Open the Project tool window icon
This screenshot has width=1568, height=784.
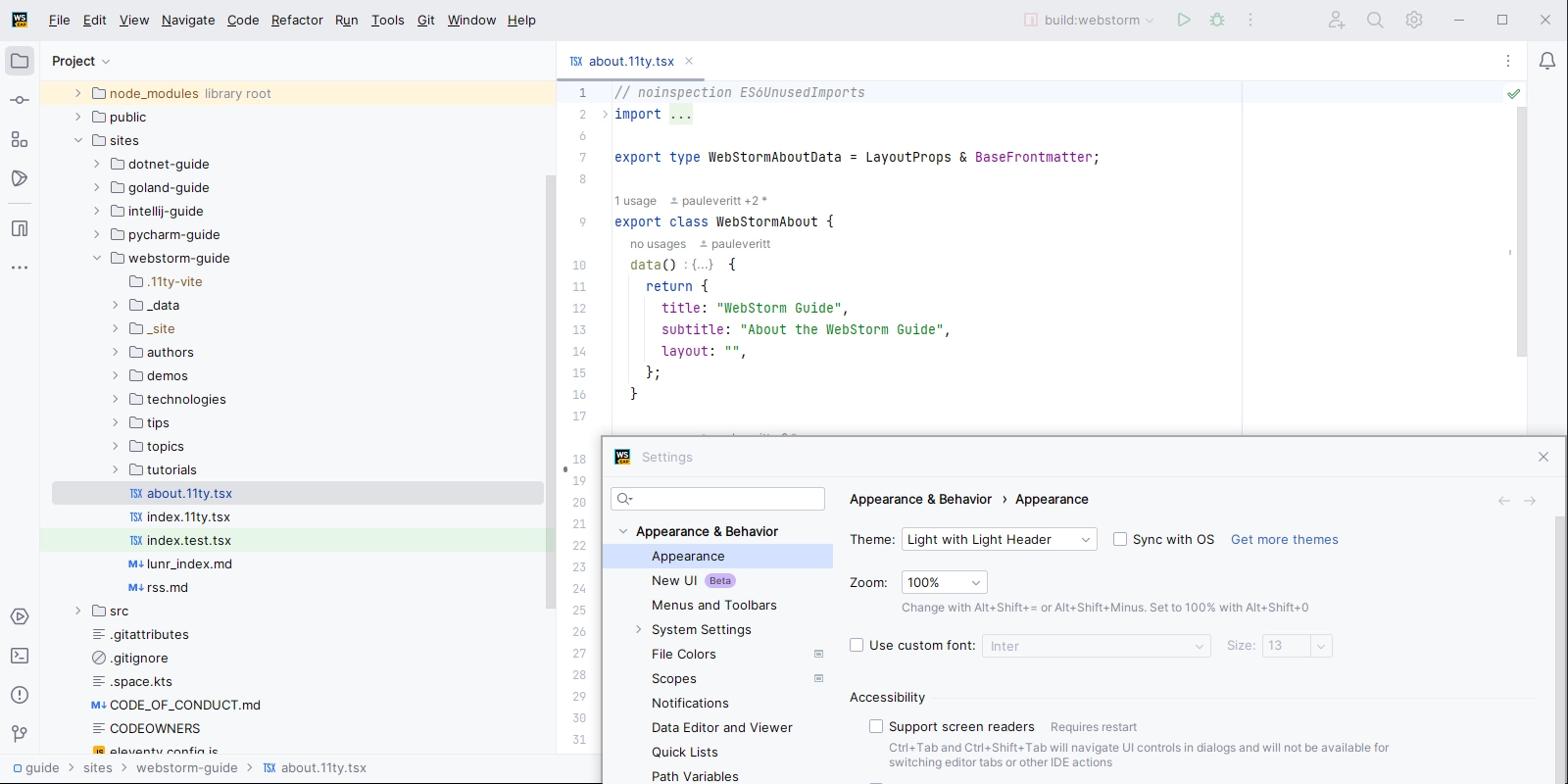(x=20, y=61)
